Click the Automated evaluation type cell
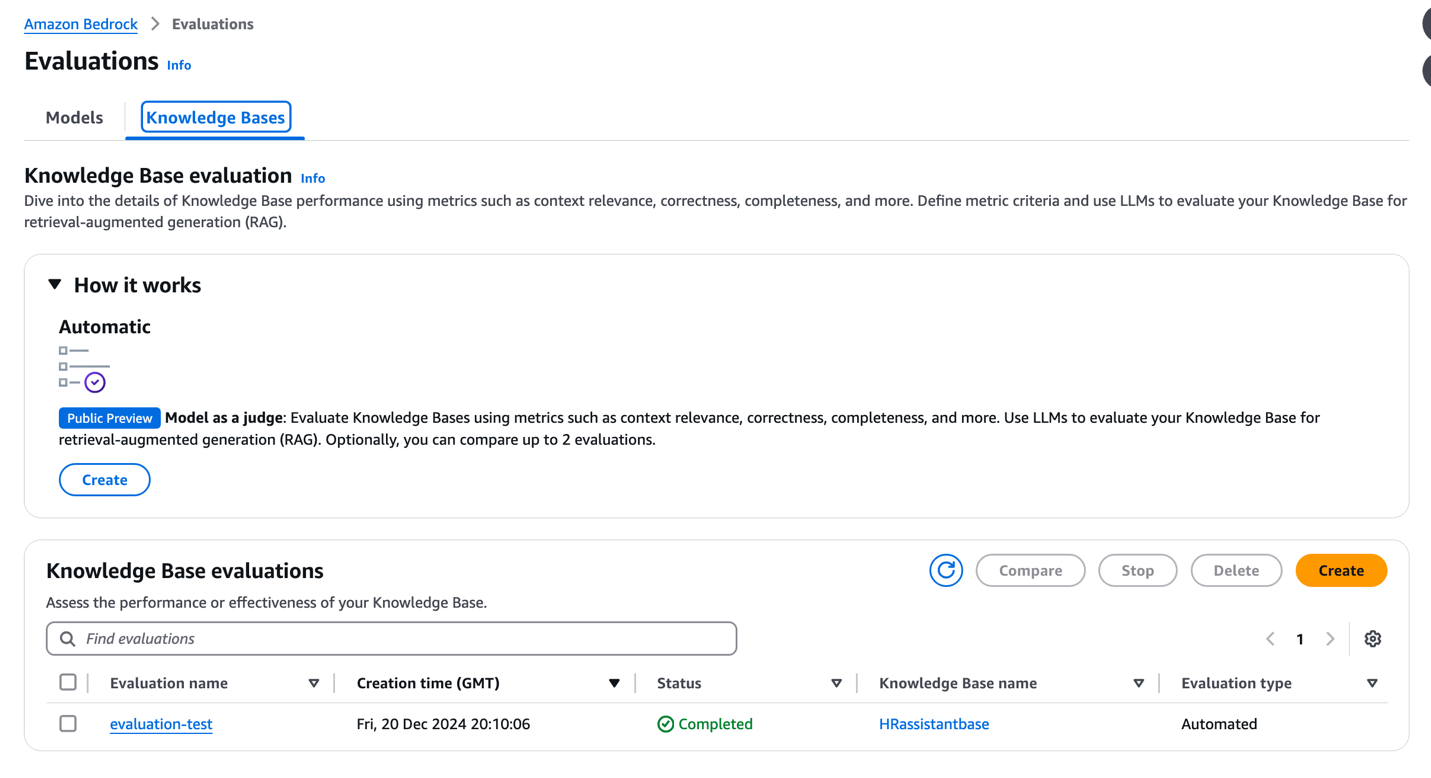The width and height of the screenshot is (1431, 778). pos(1219,724)
